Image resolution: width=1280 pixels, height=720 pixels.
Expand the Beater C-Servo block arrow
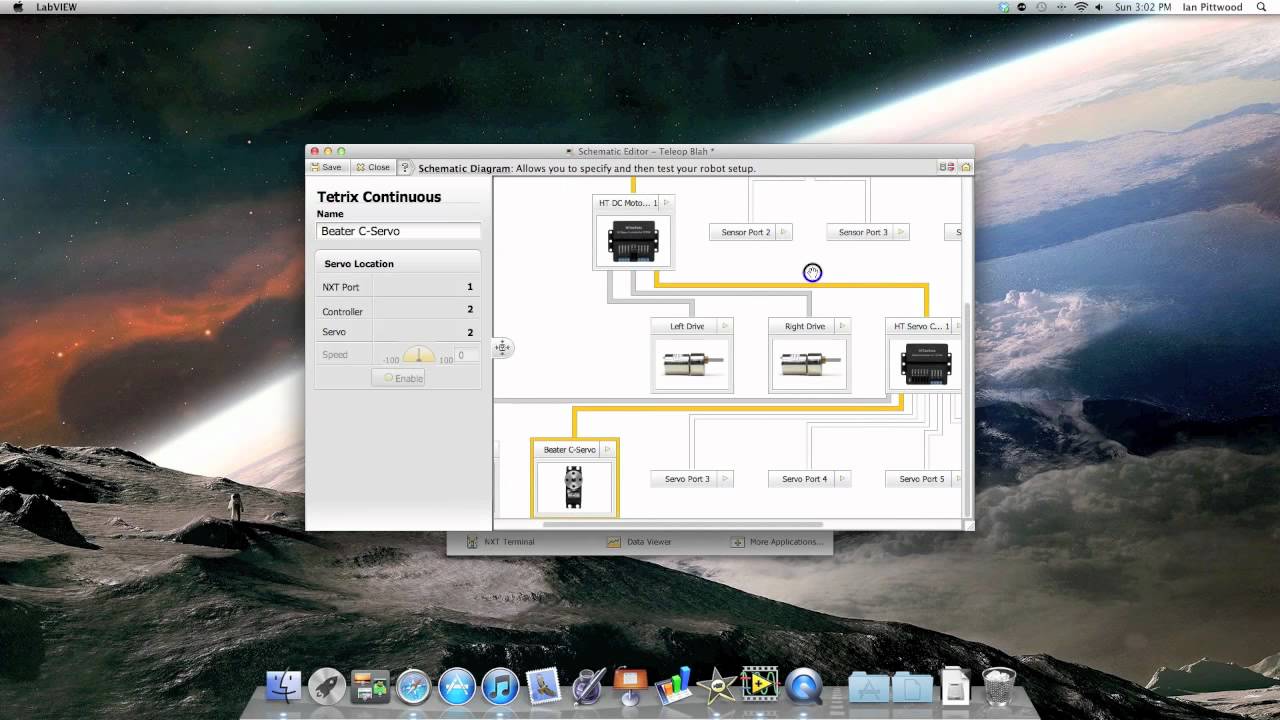[x=607, y=450]
